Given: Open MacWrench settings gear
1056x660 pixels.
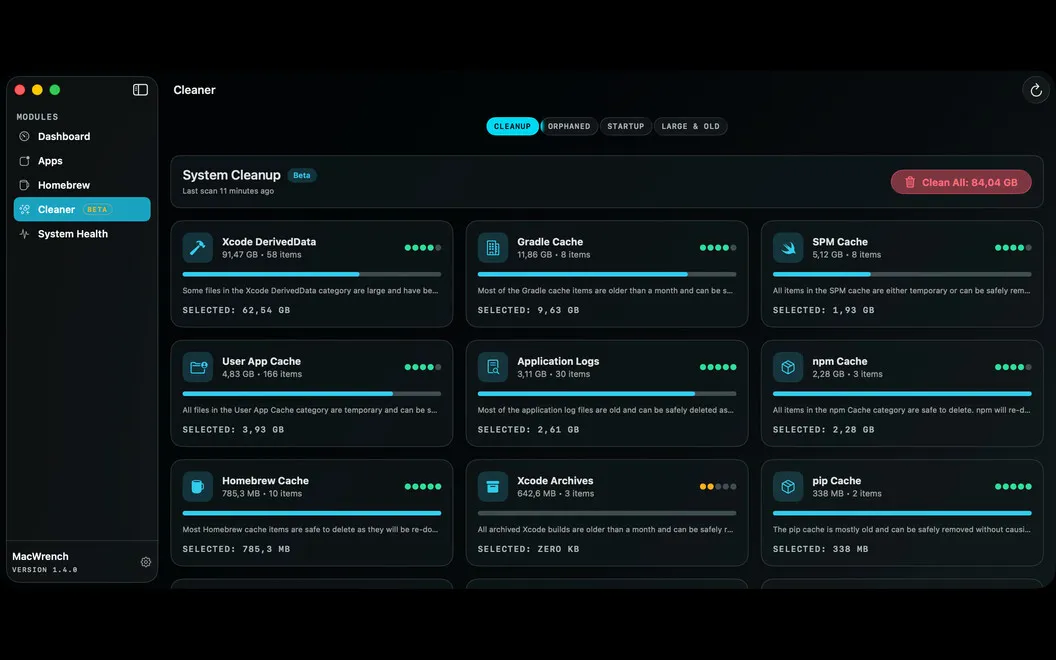Looking at the screenshot, I should pos(145,562).
